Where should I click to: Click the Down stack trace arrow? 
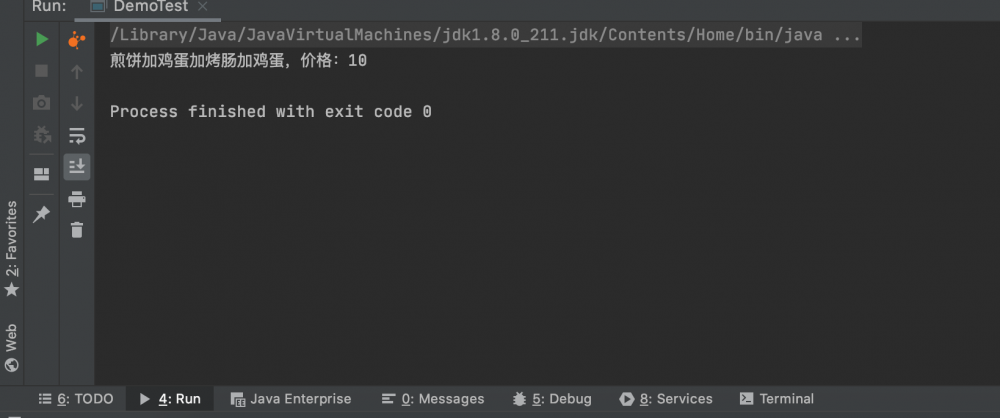(77, 103)
